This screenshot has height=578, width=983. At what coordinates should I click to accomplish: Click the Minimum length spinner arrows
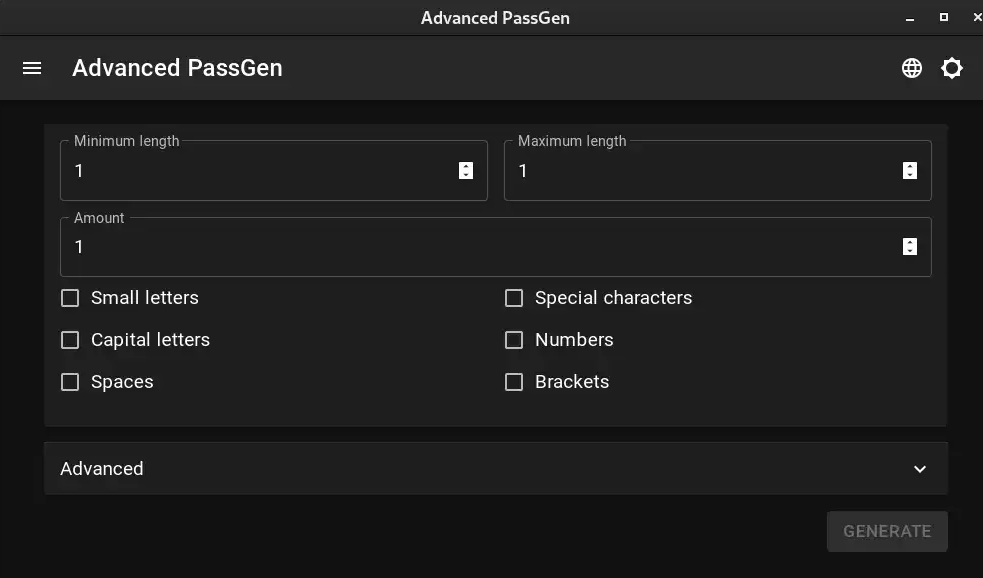(x=466, y=171)
